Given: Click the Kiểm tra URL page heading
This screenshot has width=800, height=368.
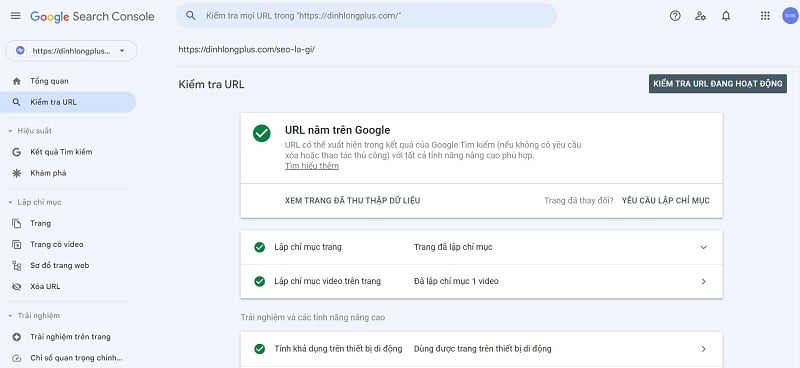Looking at the screenshot, I should click(x=211, y=84).
